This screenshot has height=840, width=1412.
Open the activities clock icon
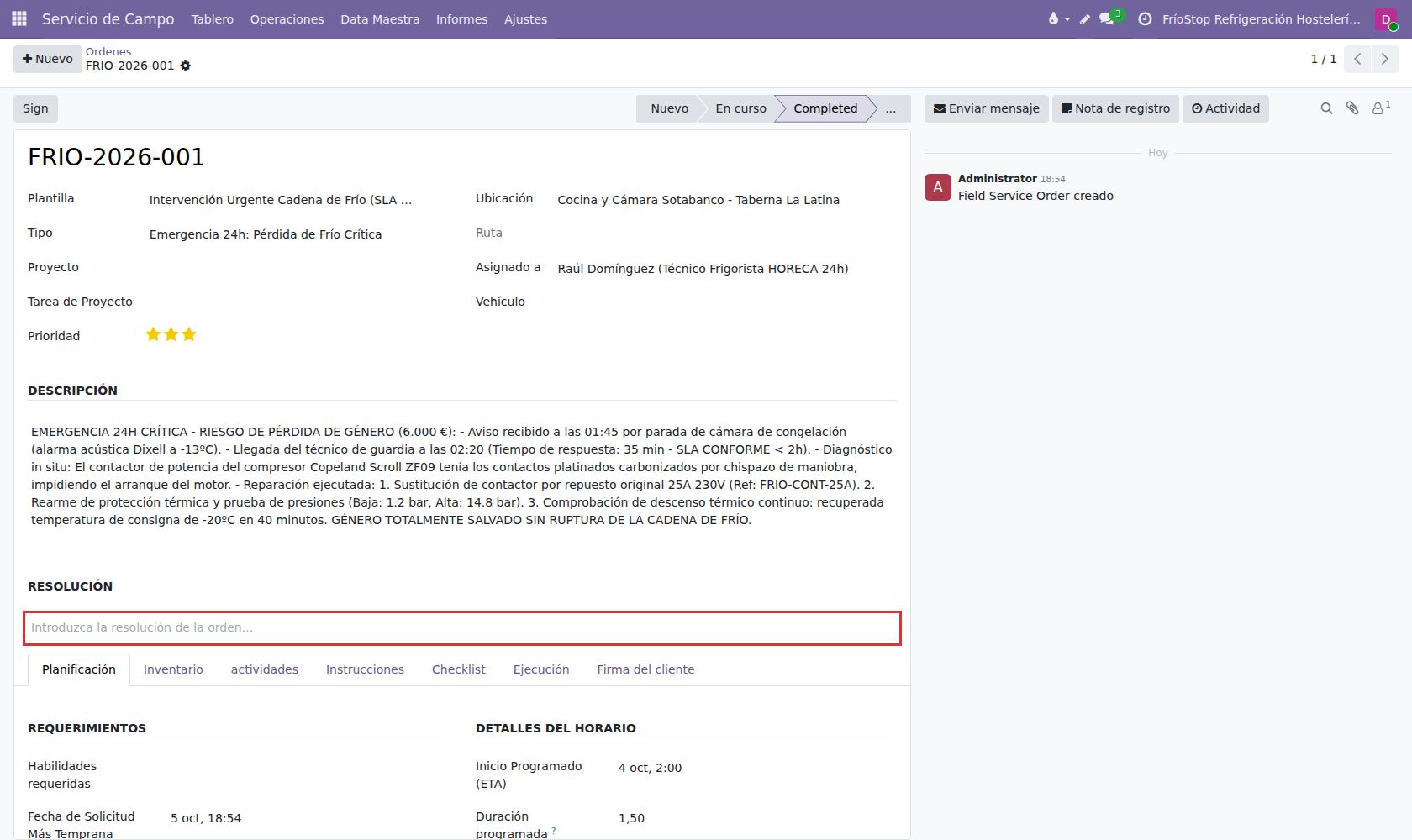tap(1145, 18)
